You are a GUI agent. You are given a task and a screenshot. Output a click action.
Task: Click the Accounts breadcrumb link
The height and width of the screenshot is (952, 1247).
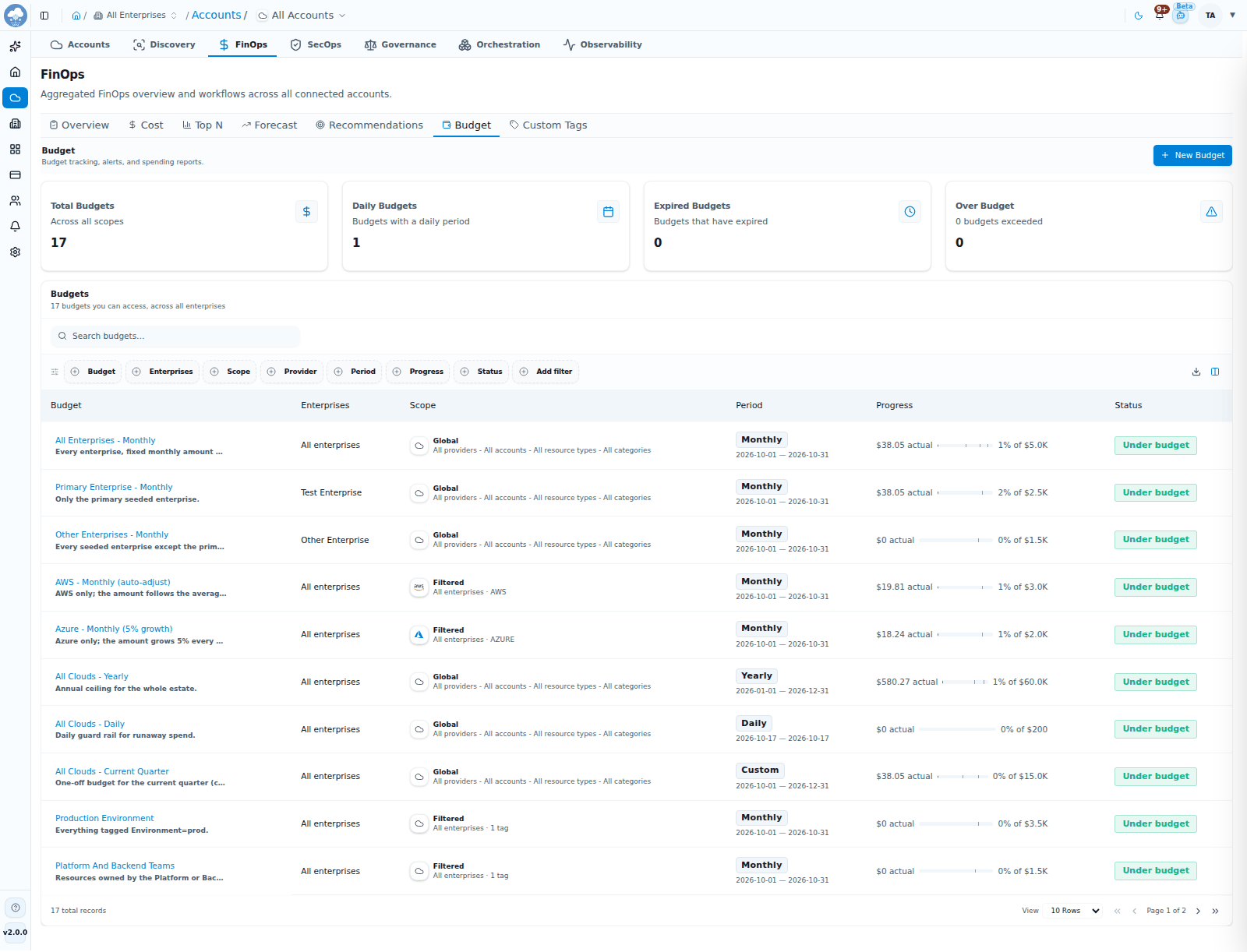coord(217,16)
